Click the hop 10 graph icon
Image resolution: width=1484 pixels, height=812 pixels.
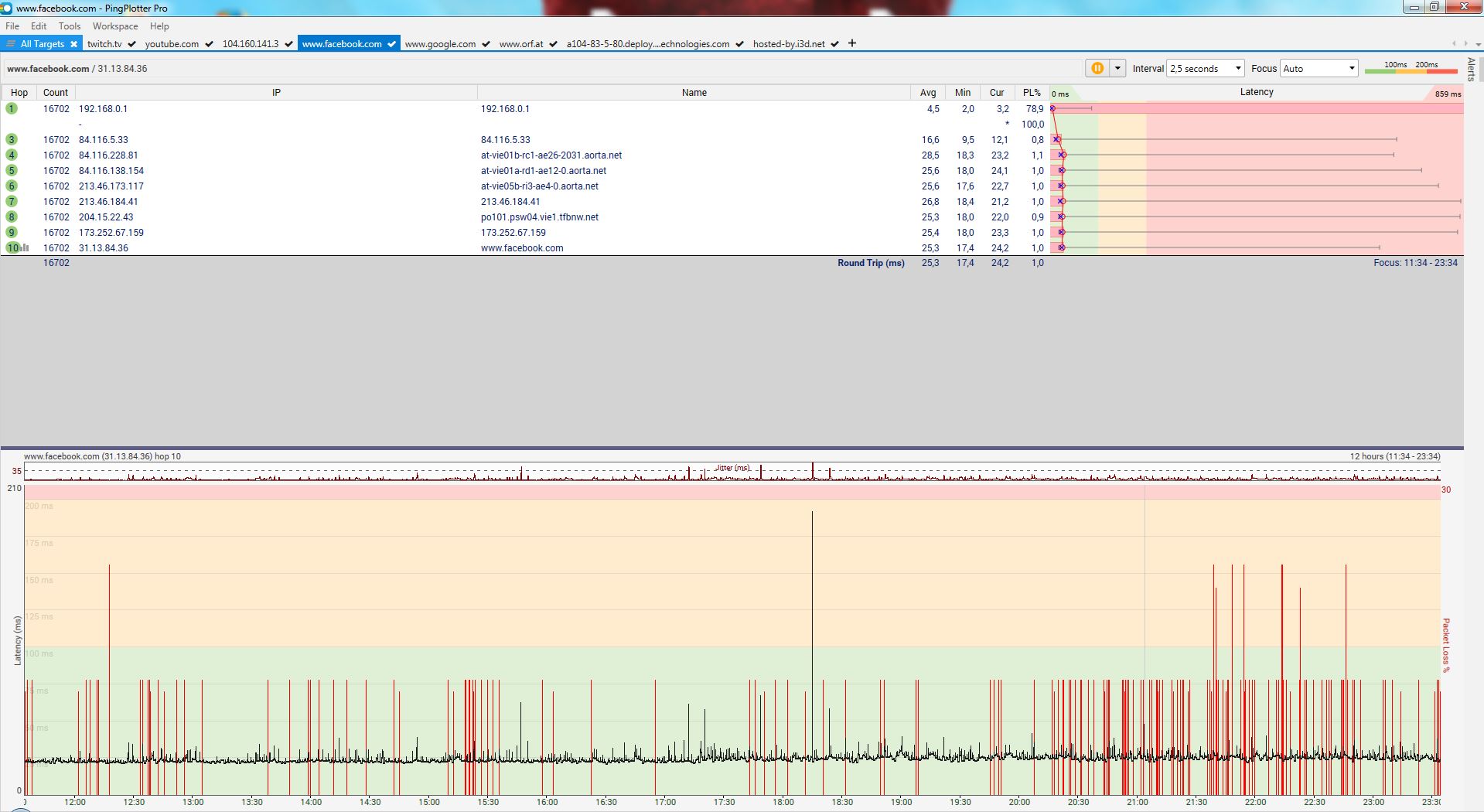coord(26,247)
